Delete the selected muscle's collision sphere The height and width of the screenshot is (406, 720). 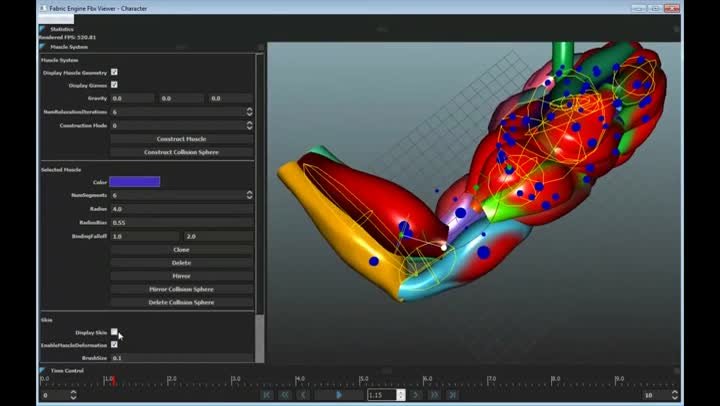pos(181,301)
